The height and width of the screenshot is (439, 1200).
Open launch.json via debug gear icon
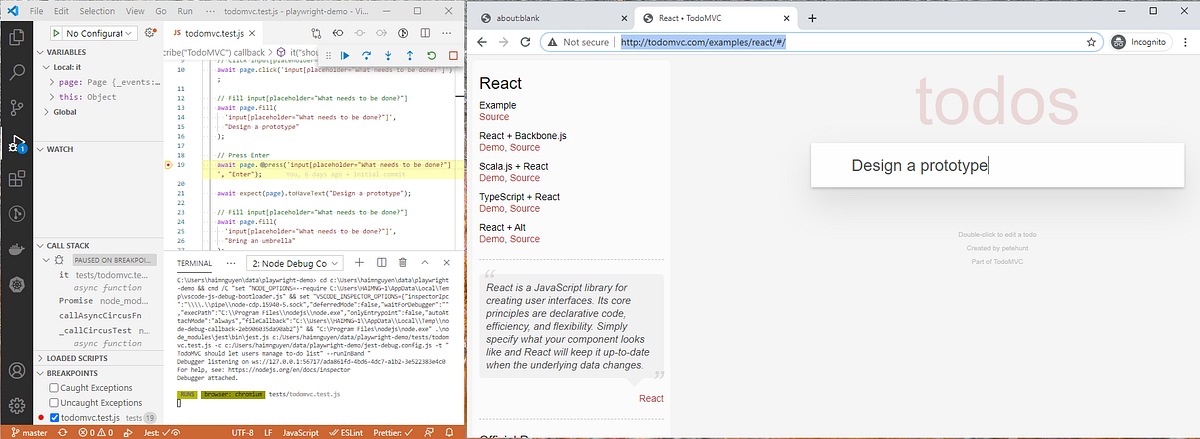tap(151, 33)
